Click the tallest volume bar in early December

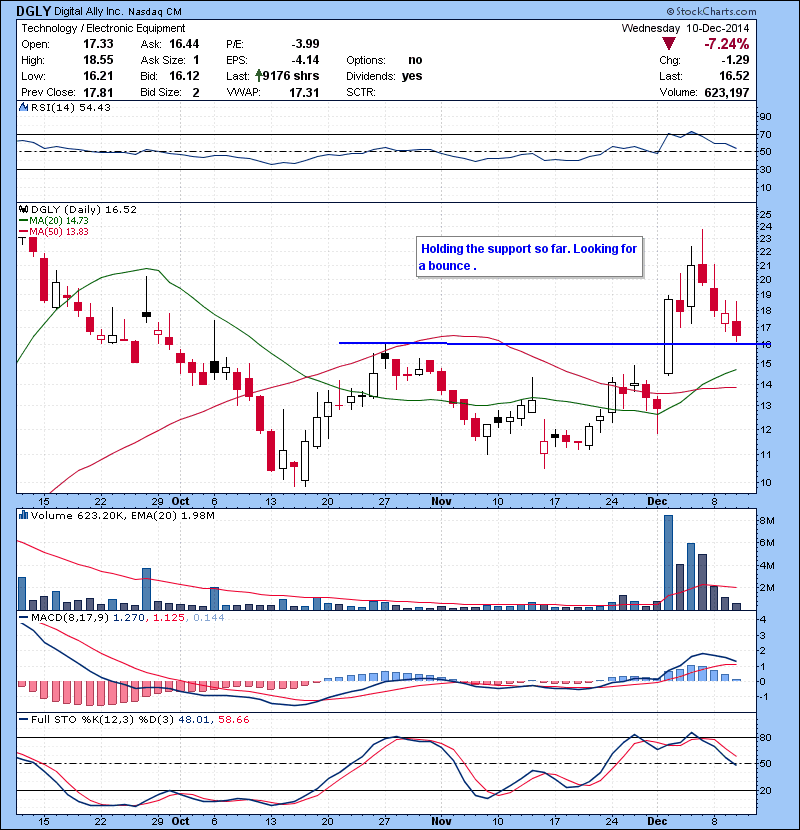(x=668, y=563)
